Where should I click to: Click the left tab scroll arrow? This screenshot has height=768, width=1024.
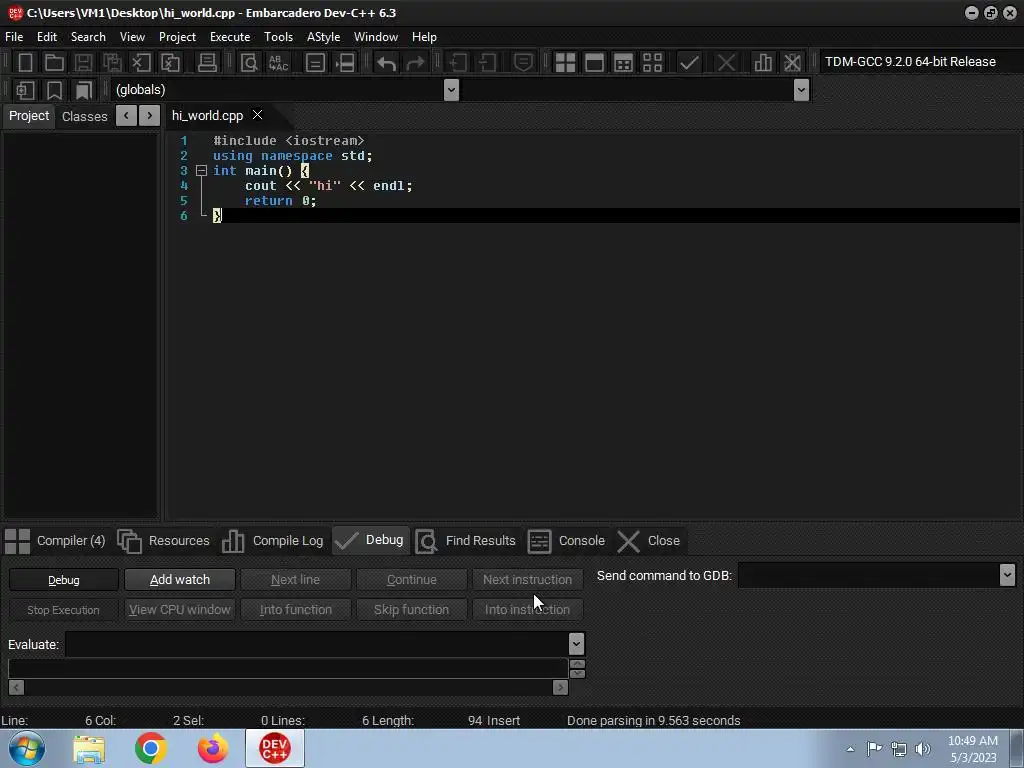click(126, 116)
